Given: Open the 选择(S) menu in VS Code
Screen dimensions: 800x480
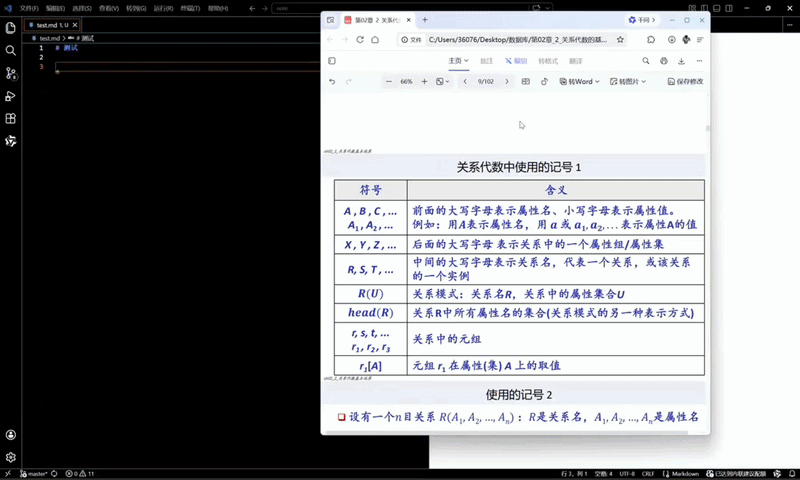Looking at the screenshot, I should pyautogui.click(x=82, y=8).
